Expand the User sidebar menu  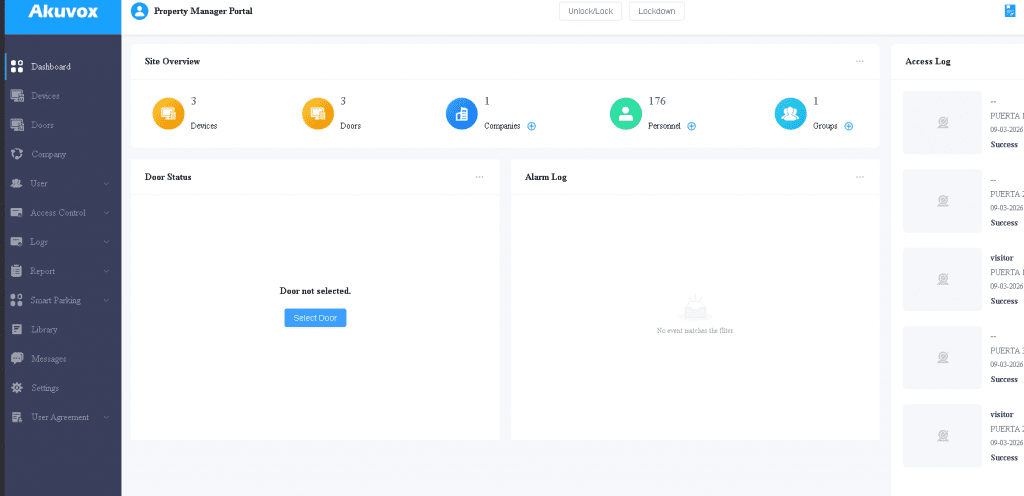point(60,184)
